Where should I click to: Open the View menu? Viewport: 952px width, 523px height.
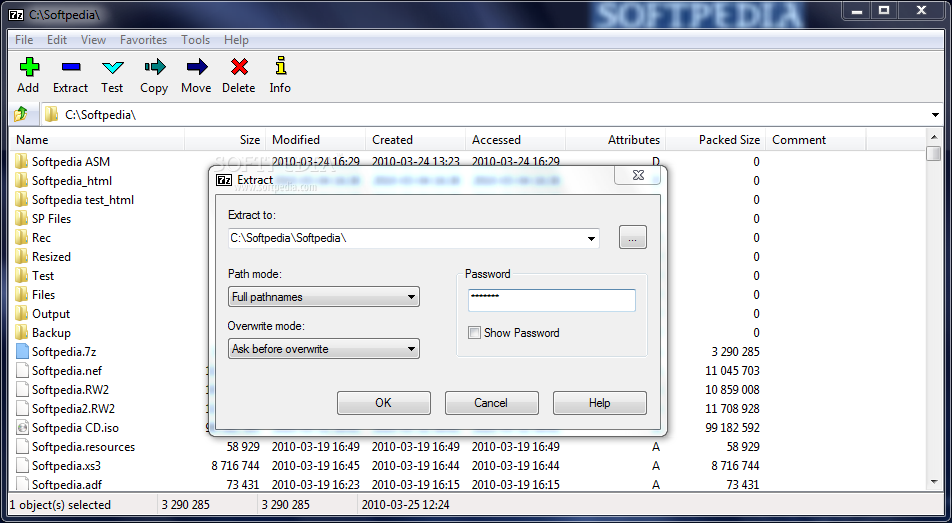94,39
